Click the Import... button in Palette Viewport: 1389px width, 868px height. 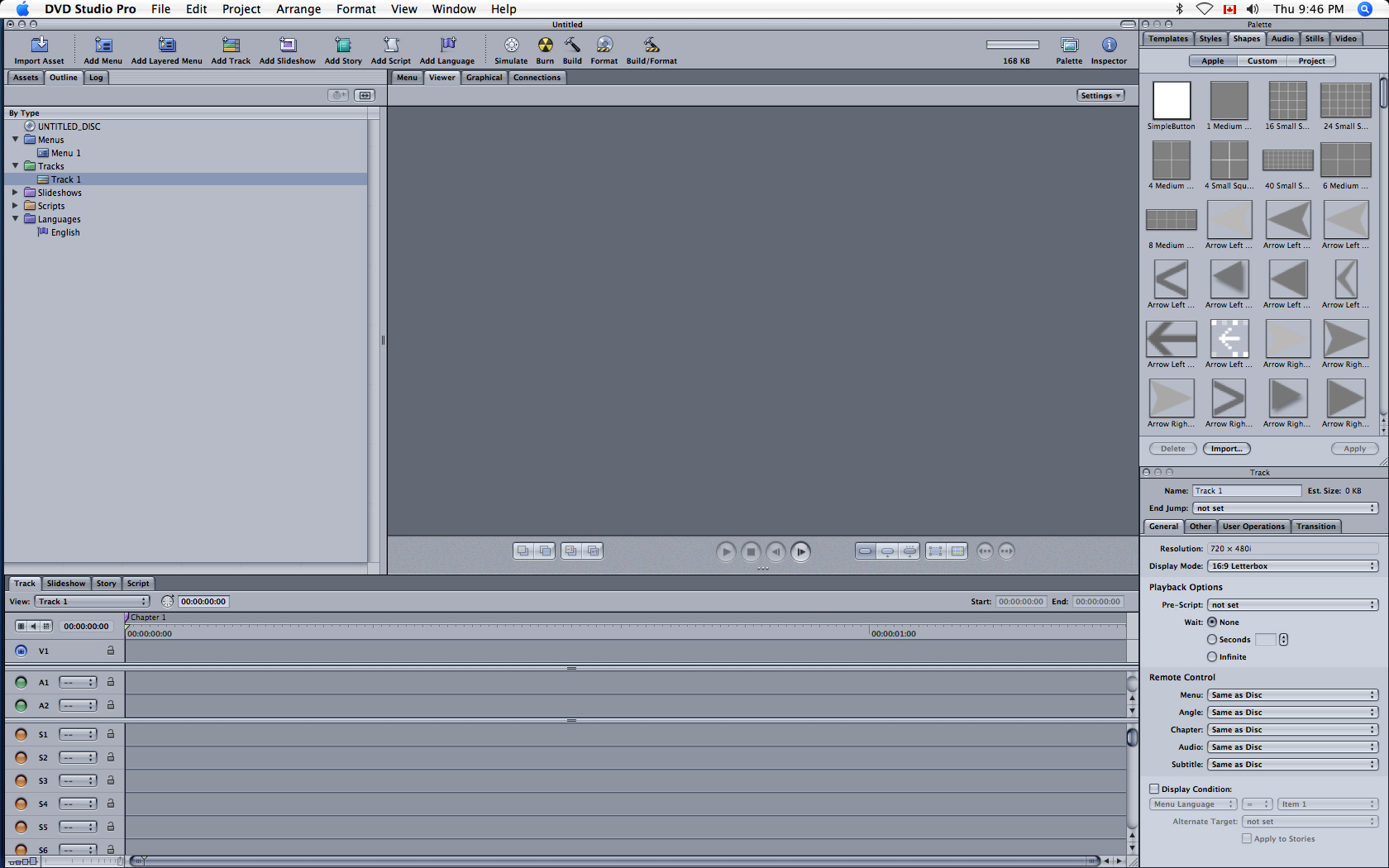click(1226, 449)
